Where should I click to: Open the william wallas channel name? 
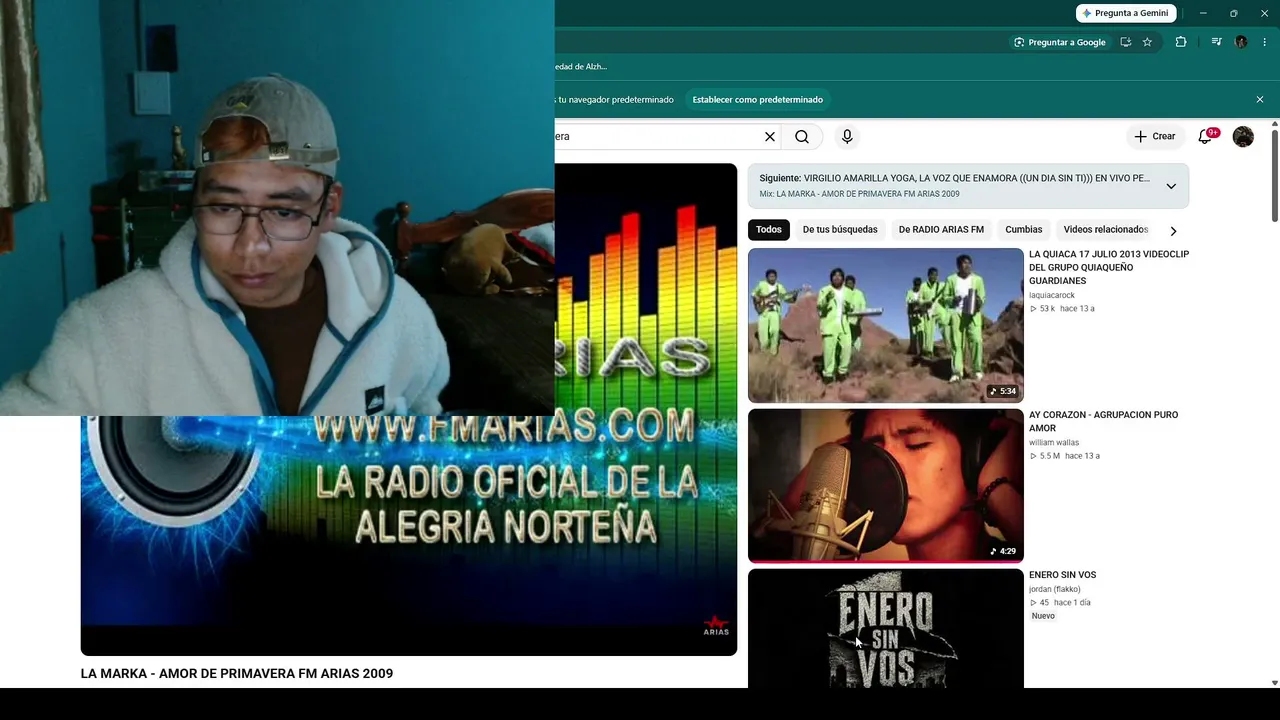pyautogui.click(x=1055, y=443)
